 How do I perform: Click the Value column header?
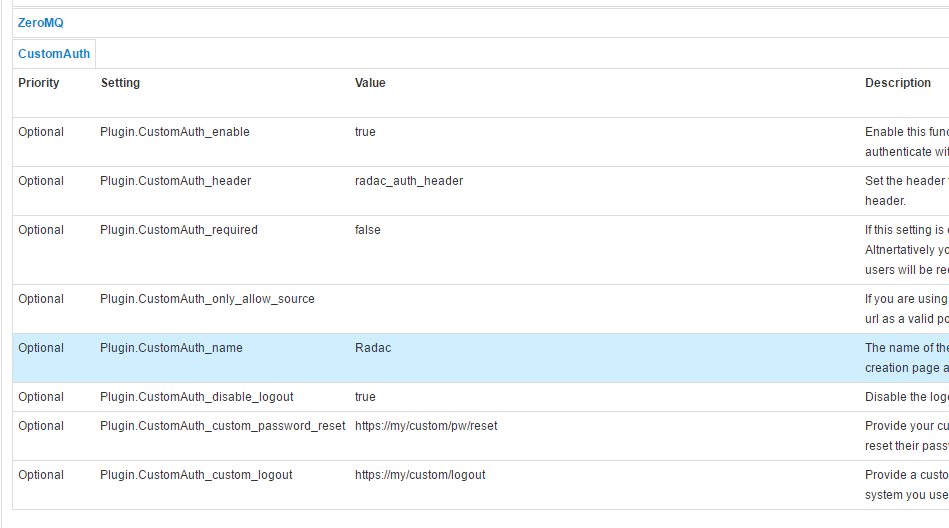(x=370, y=83)
